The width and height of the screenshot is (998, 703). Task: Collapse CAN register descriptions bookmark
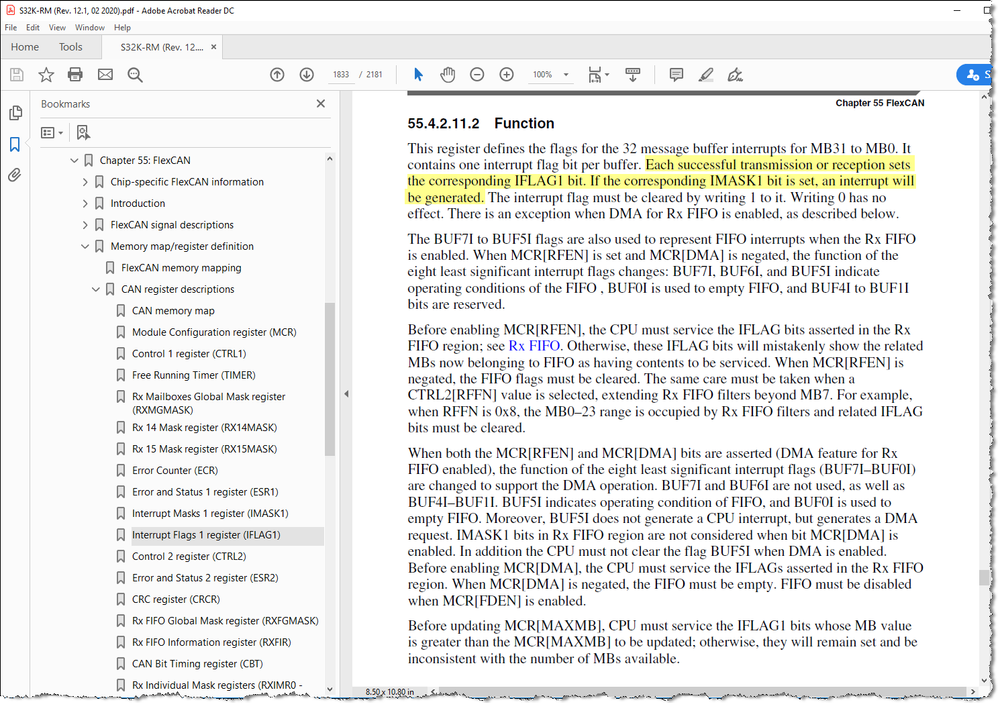(95, 289)
